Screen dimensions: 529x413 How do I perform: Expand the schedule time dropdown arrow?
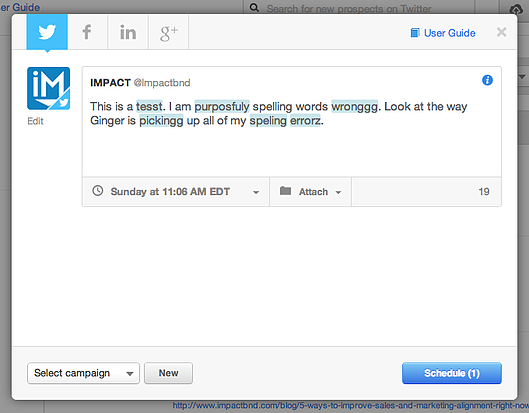[256, 192]
